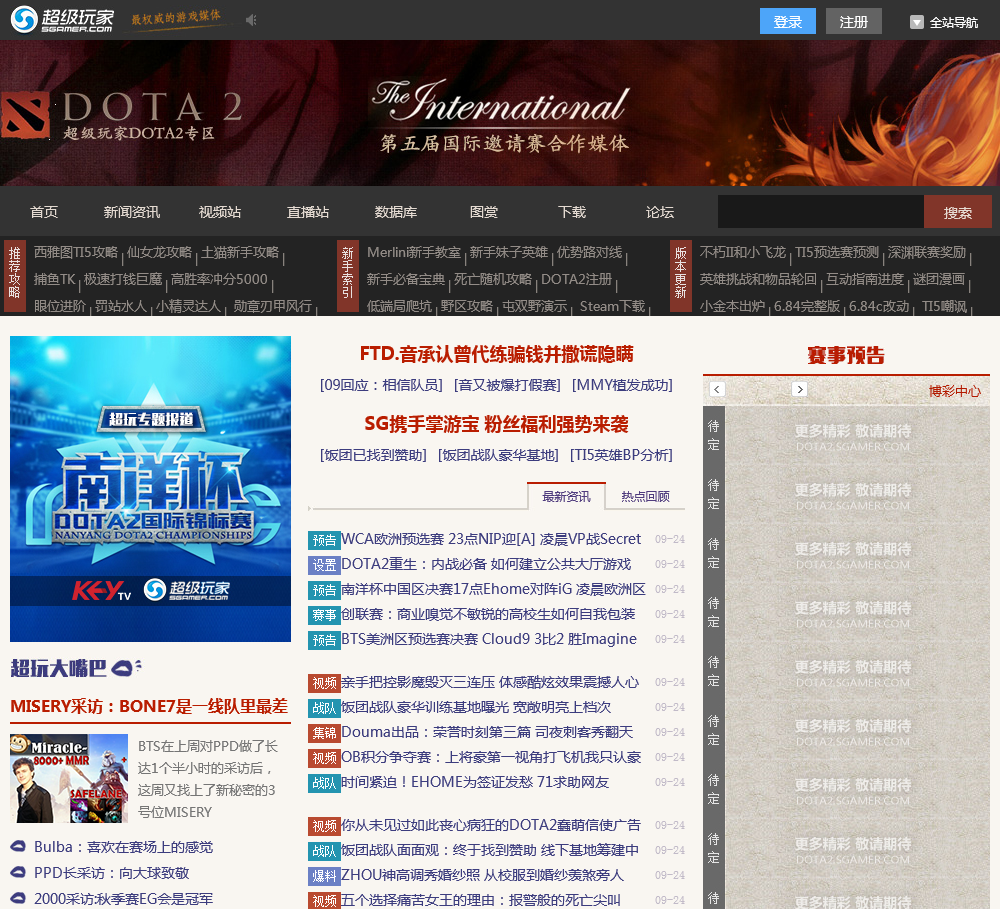Image resolution: width=1000 pixels, height=909 pixels.
Task: Open the 论坛 nav item
Action: (x=660, y=212)
